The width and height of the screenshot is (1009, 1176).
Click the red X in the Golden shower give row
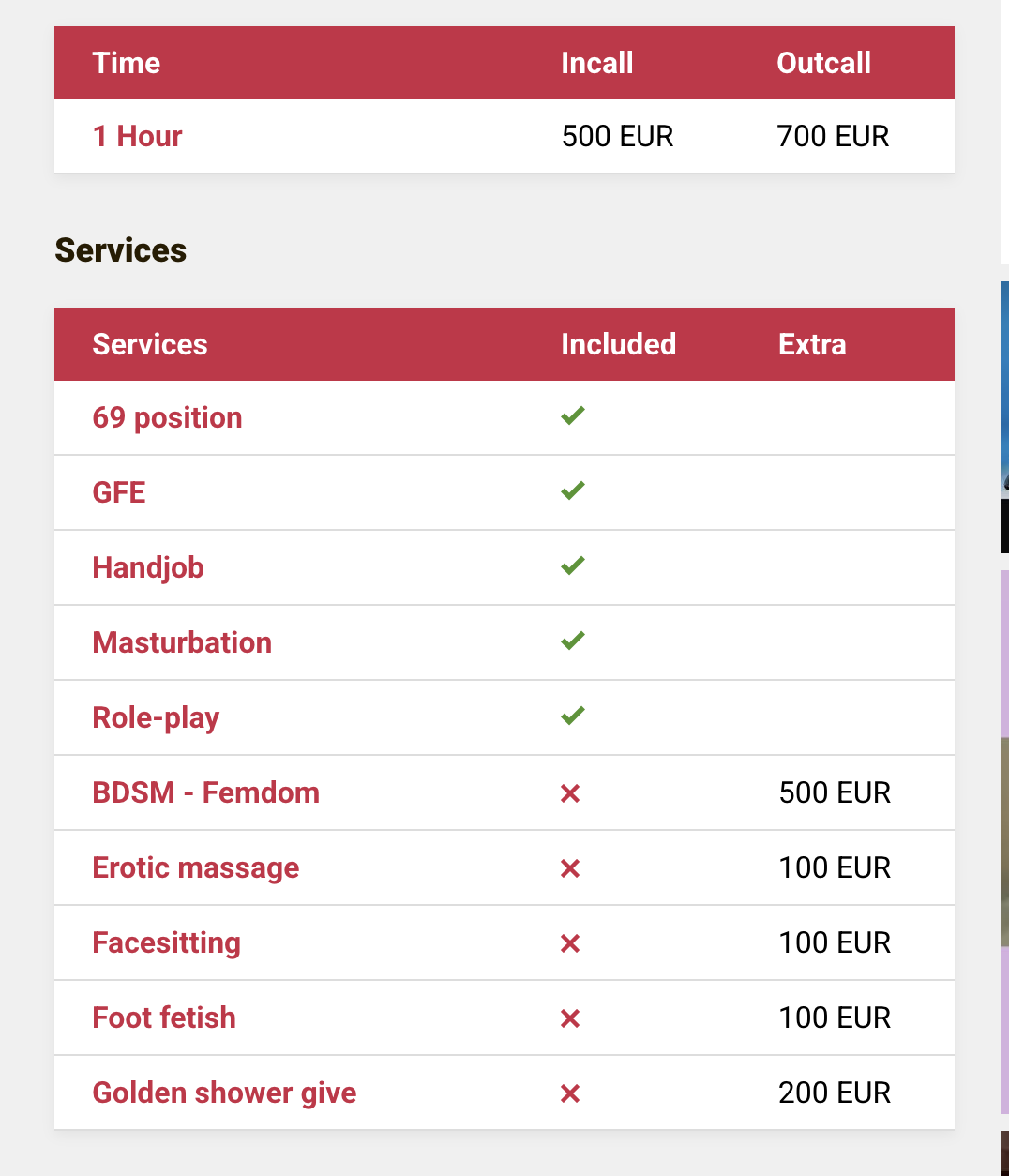[x=570, y=1093]
